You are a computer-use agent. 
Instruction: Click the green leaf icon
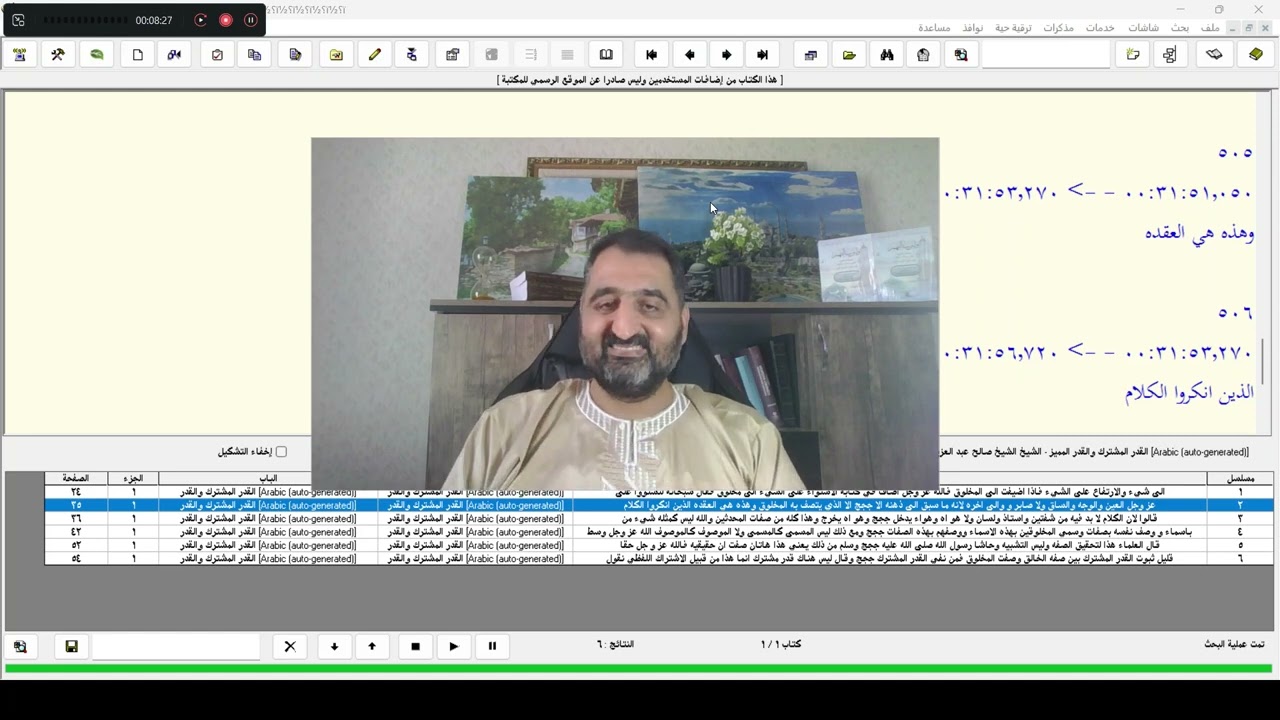click(97, 55)
